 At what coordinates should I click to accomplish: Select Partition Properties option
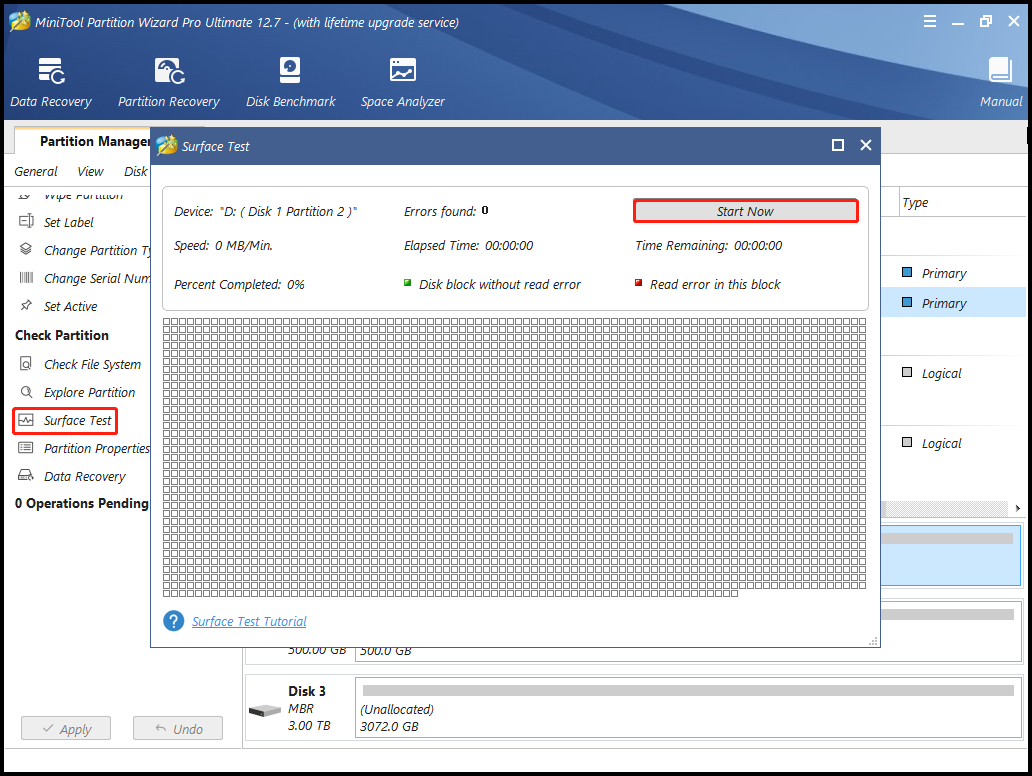point(97,448)
